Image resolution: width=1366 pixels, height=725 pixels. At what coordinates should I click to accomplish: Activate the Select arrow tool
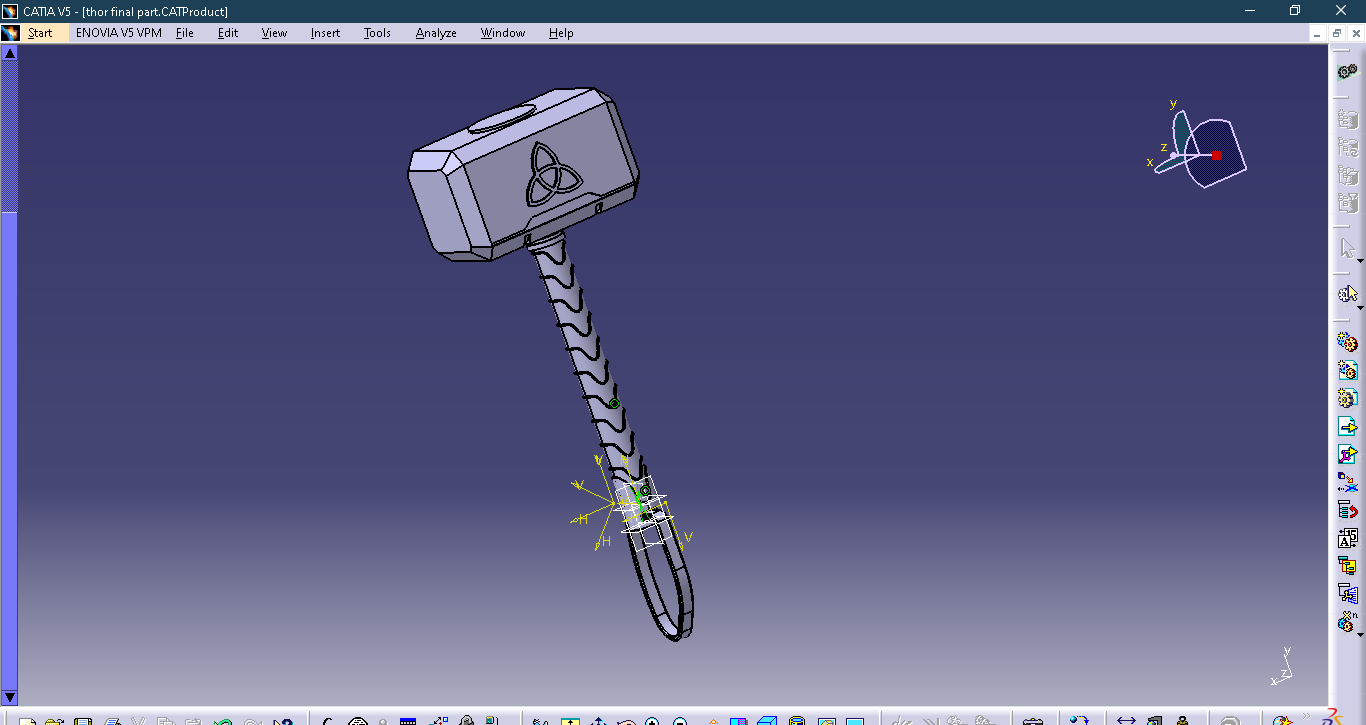point(1347,248)
